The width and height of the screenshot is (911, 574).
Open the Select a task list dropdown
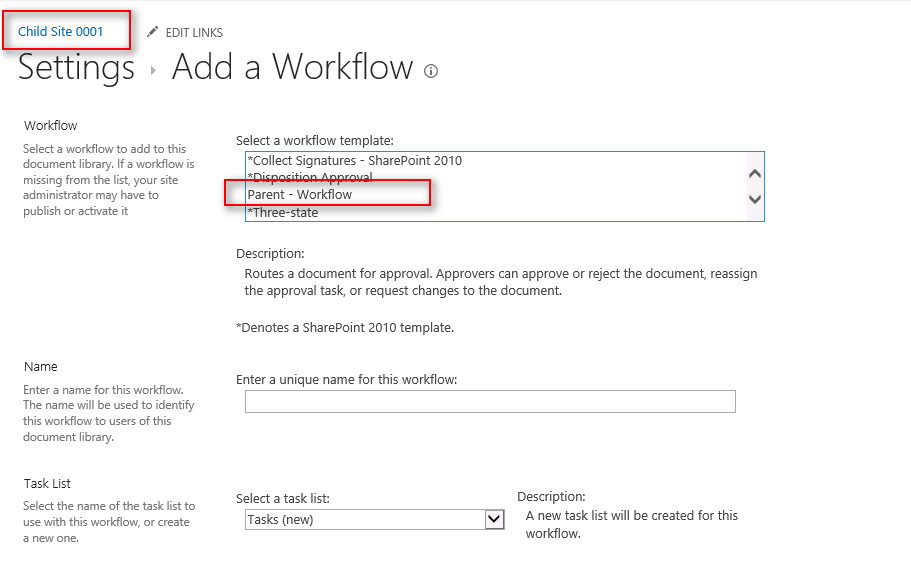point(374,519)
